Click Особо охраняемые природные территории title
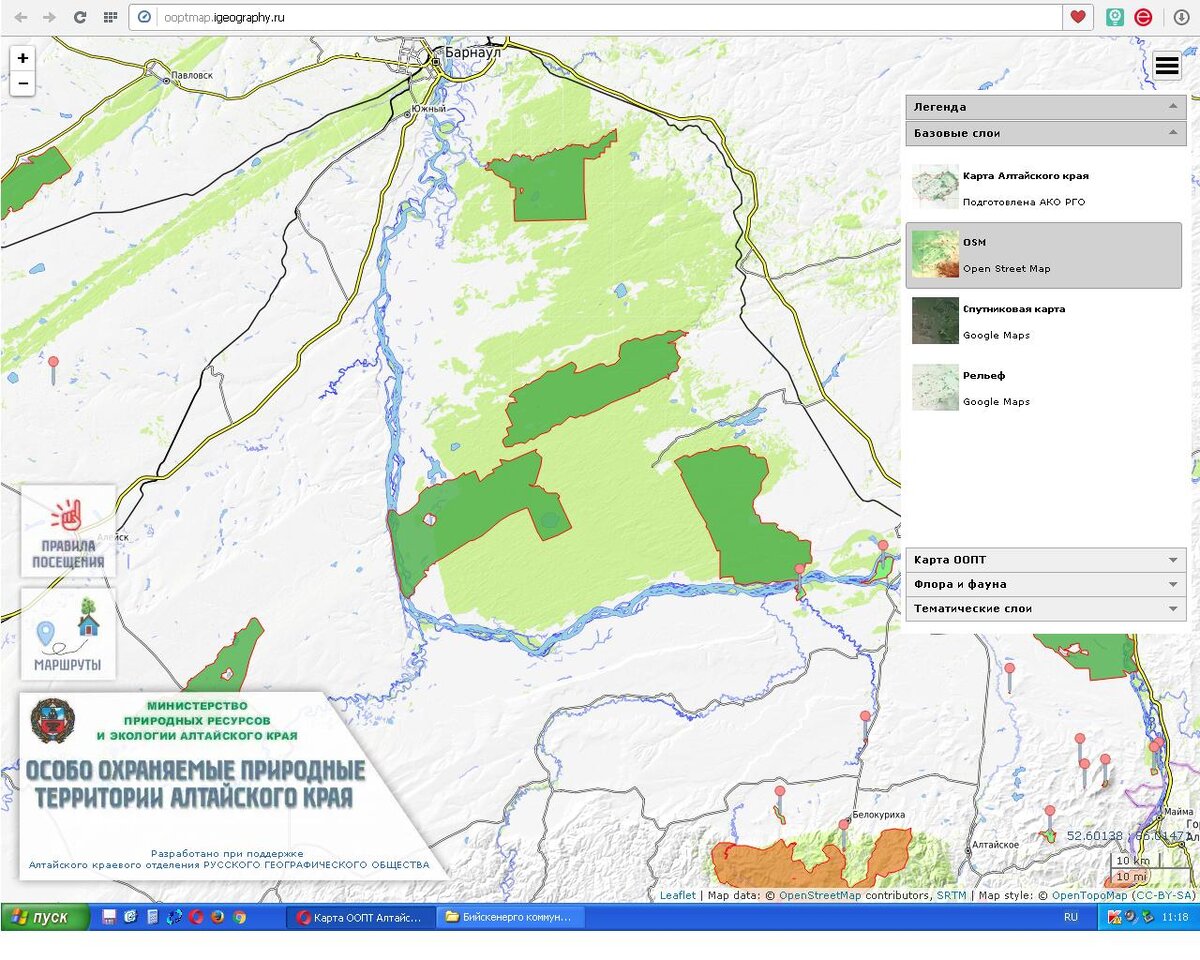Viewport: 1200px width, 960px height. 195,784
